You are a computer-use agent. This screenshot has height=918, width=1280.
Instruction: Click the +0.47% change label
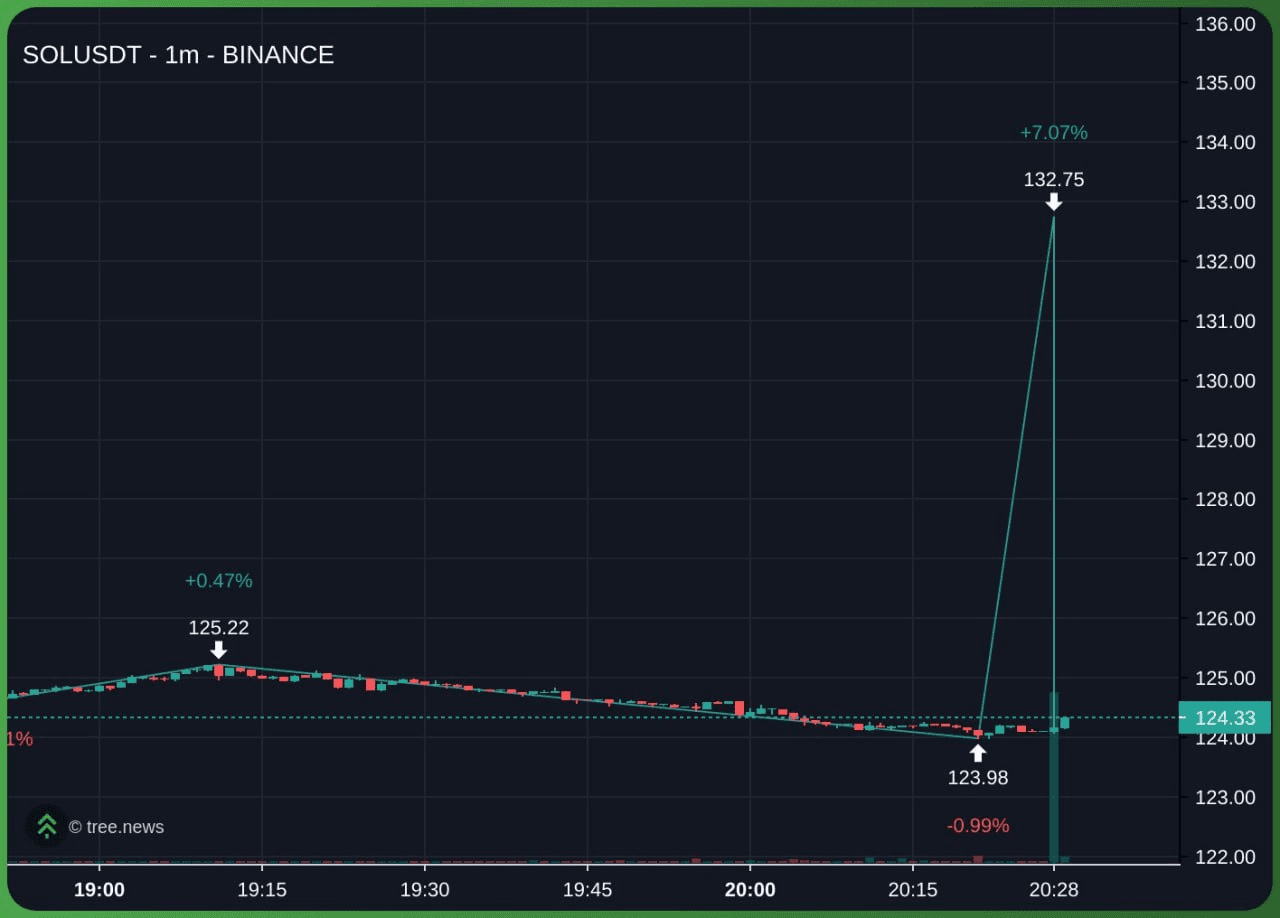point(219,581)
